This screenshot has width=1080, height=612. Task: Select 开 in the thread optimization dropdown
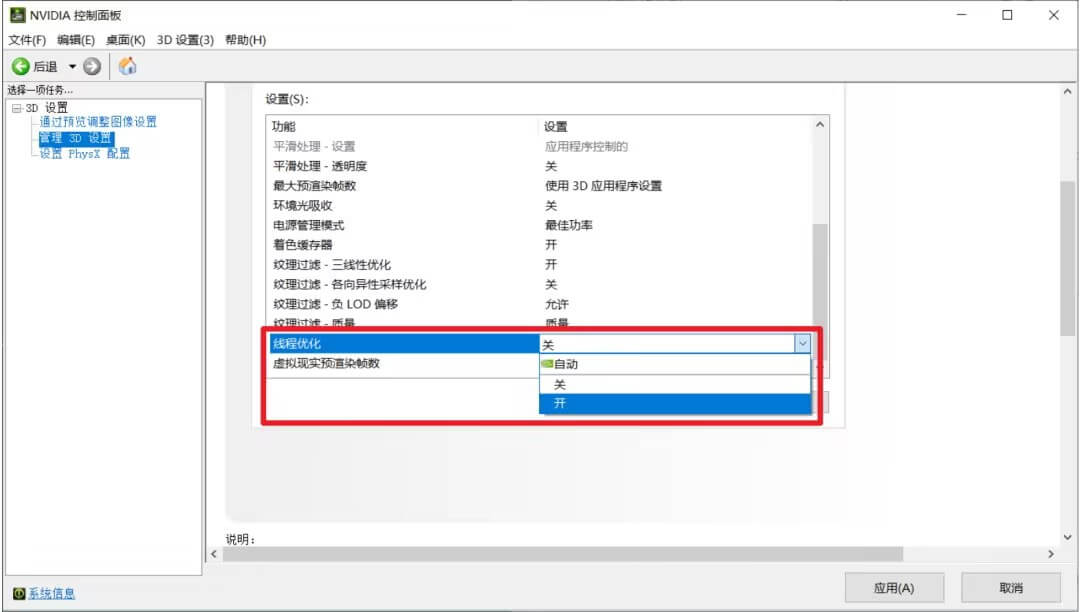600,403
